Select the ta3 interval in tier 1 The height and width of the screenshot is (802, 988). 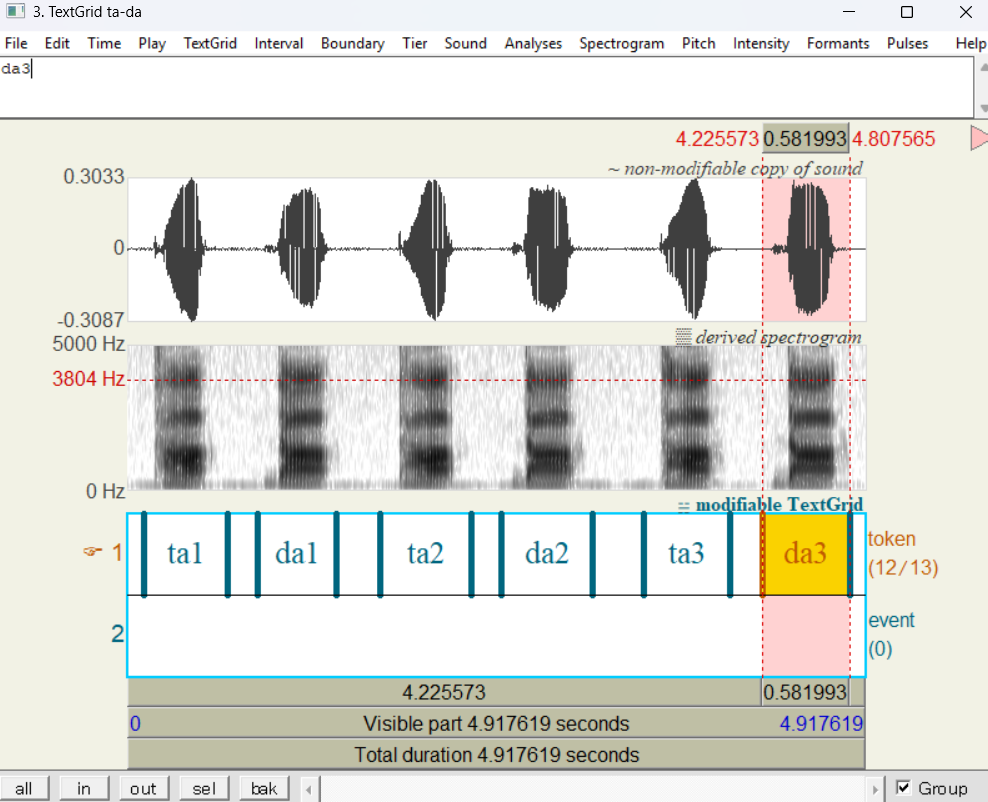click(x=686, y=554)
